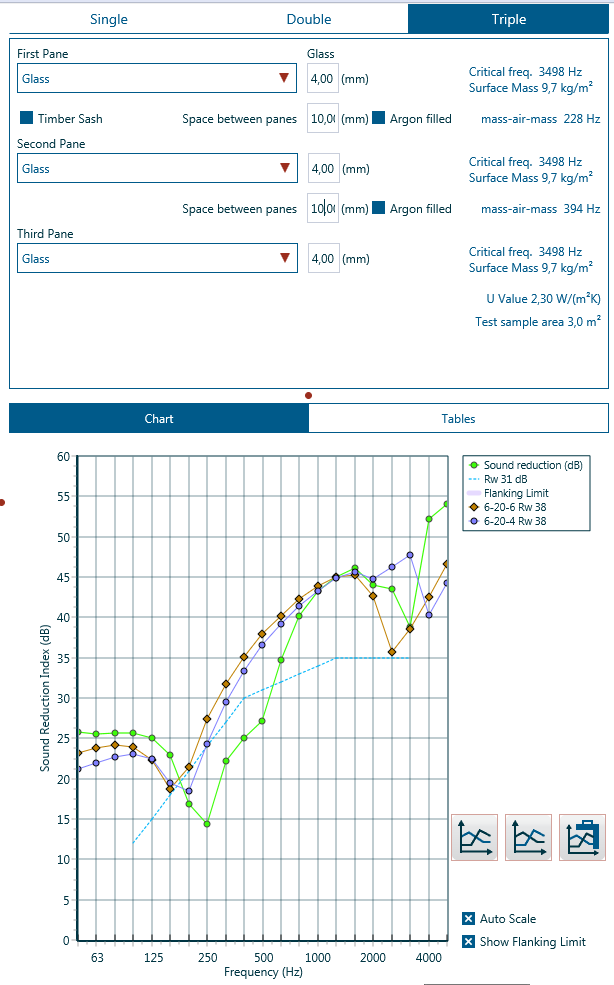Click the purple circle 6-20-4 legend marker
Viewport: 614px width, 985px height.
474,521
